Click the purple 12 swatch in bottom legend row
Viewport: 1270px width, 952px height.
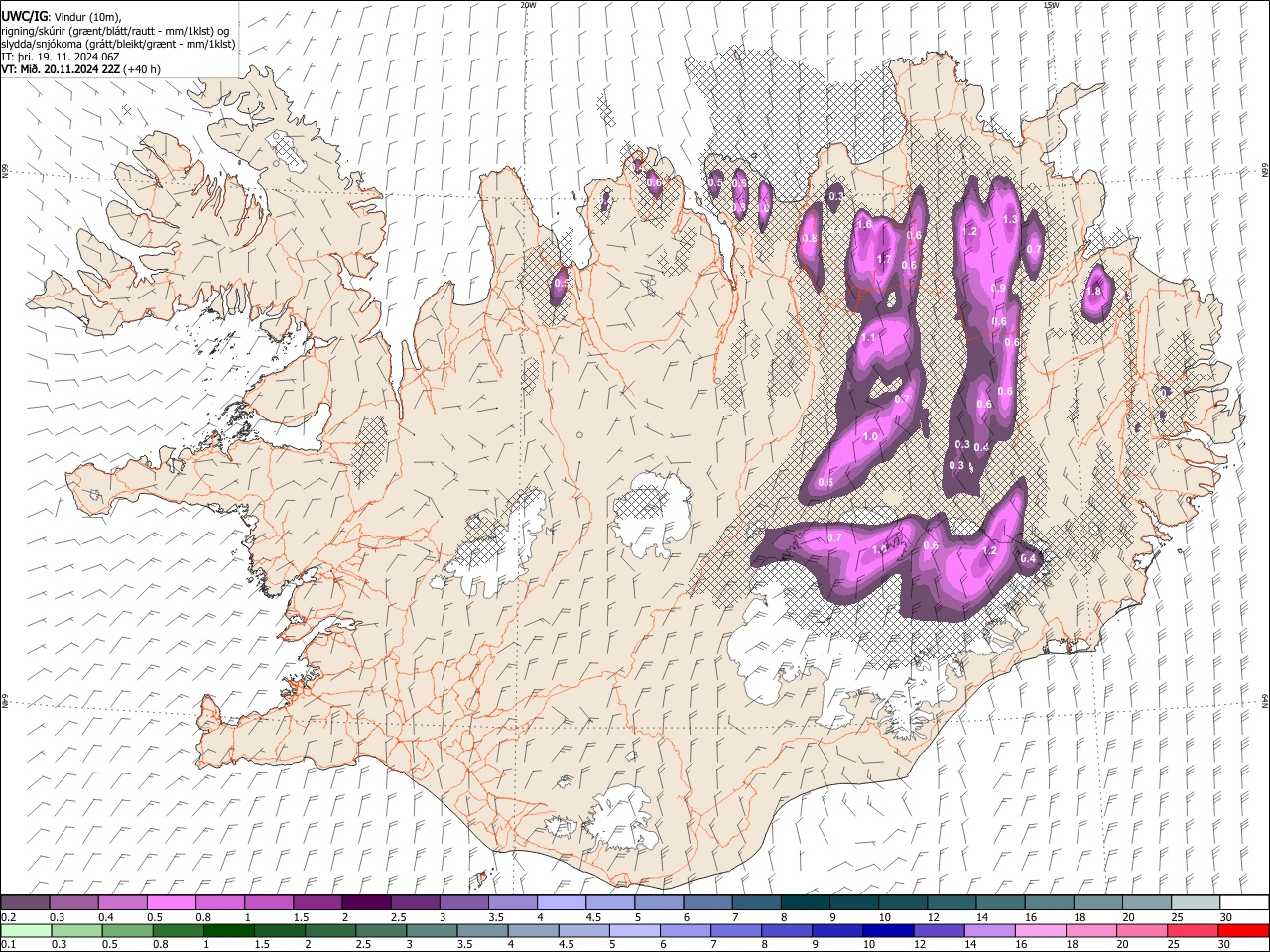(939, 930)
